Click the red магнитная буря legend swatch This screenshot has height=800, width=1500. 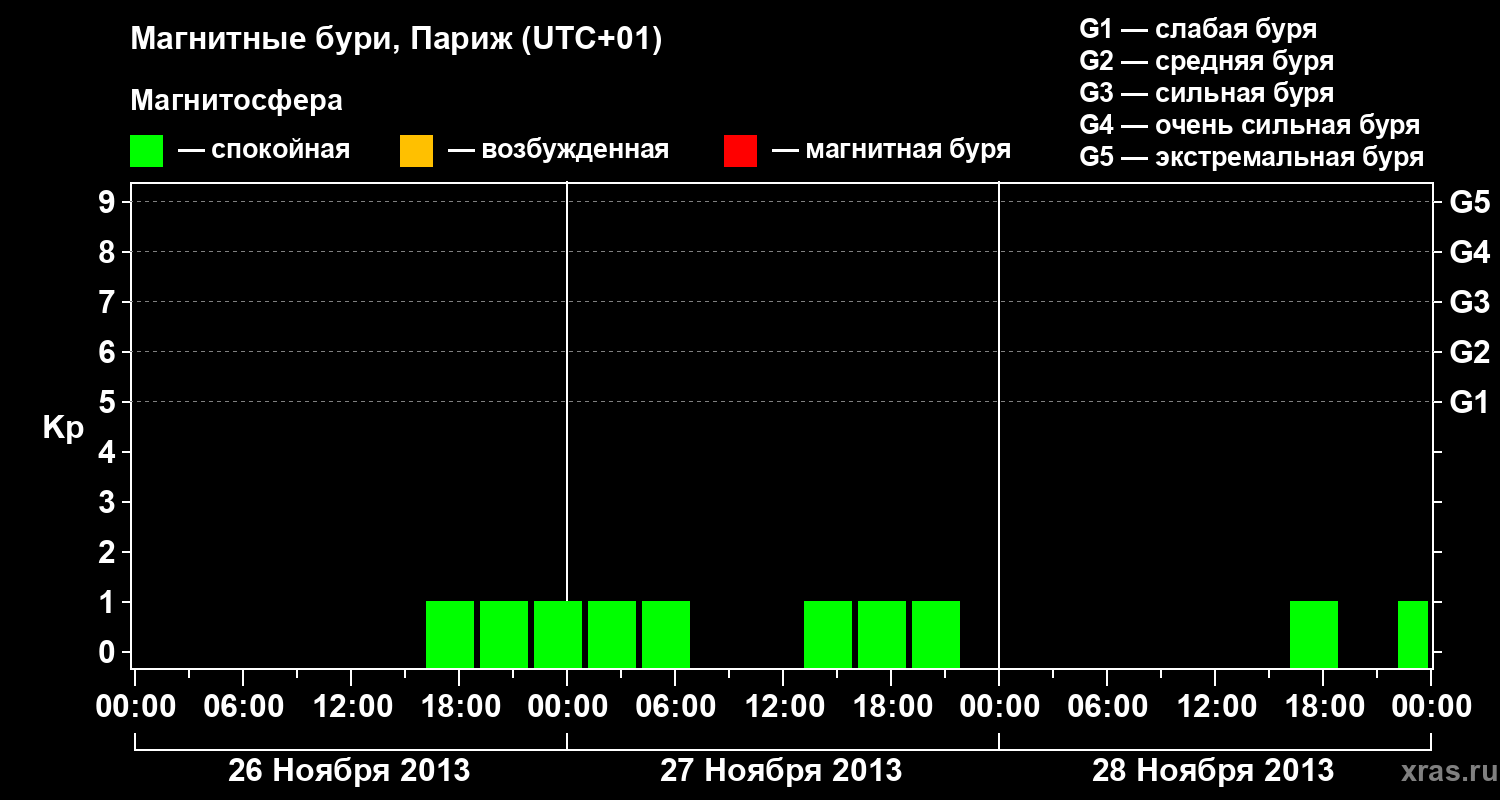tap(740, 151)
